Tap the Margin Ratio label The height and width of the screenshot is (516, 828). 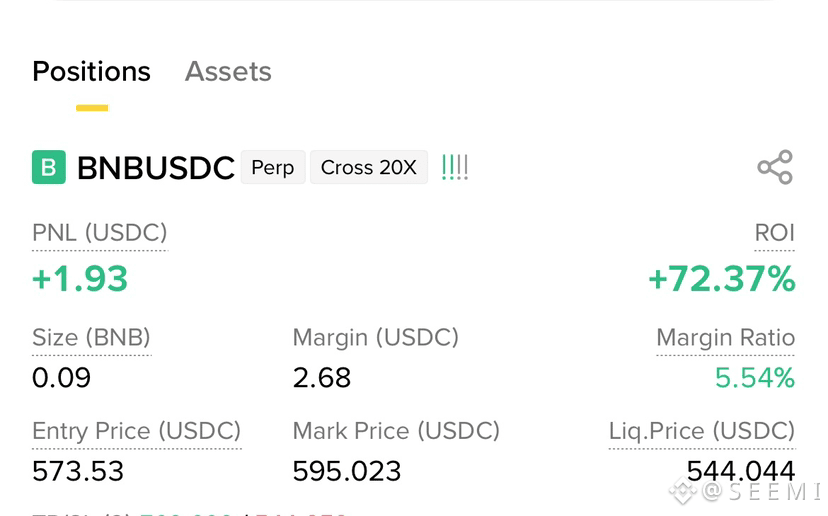[726, 337]
